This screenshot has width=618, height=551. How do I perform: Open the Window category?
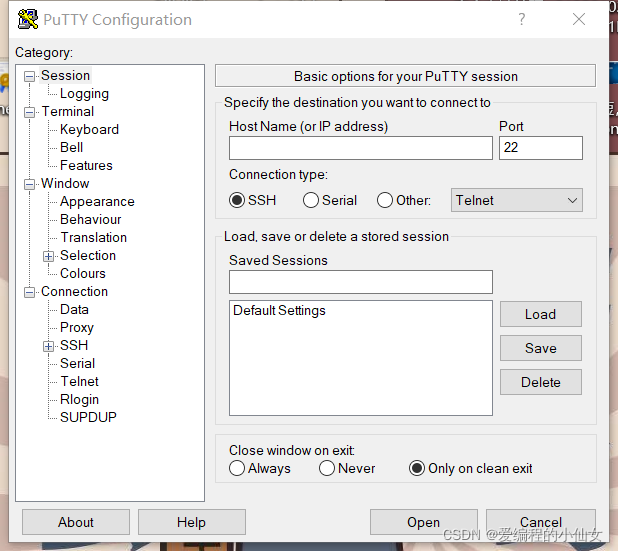tap(65, 183)
